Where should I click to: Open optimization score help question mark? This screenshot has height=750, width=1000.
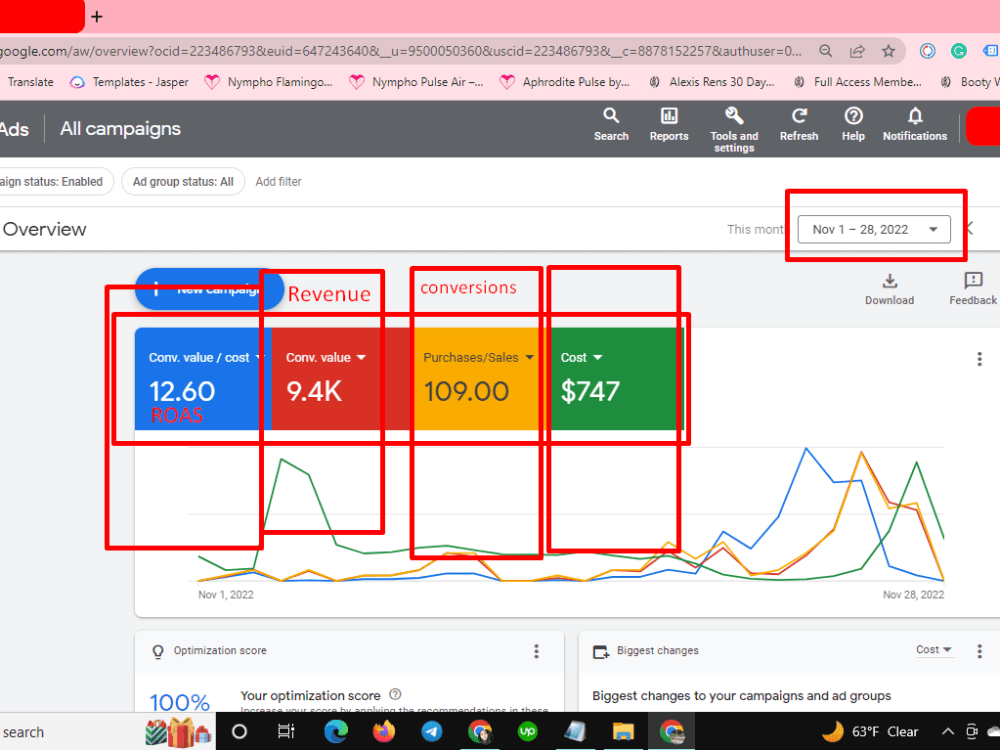click(x=395, y=695)
